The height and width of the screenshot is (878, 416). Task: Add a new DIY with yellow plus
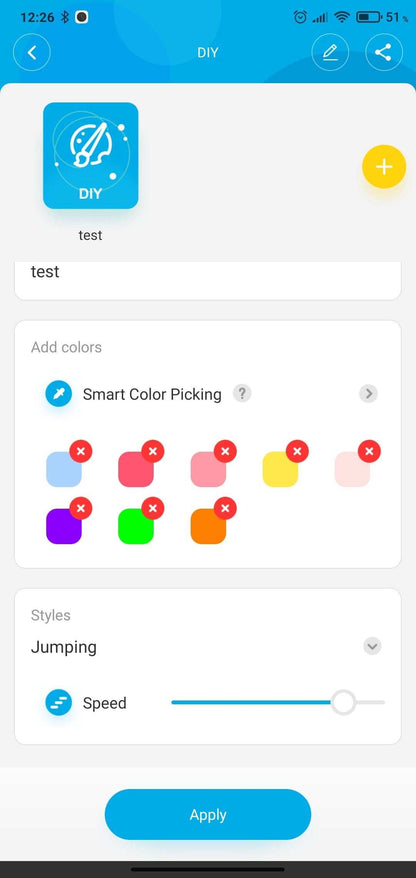(x=384, y=167)
